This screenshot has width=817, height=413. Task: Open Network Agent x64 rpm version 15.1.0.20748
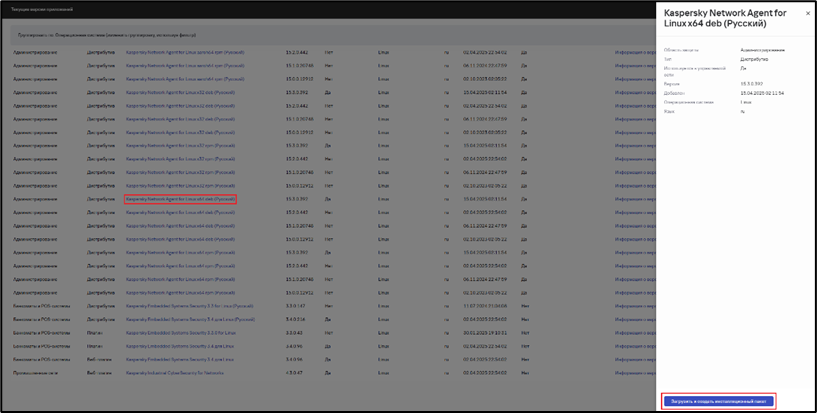coord(180,280)
